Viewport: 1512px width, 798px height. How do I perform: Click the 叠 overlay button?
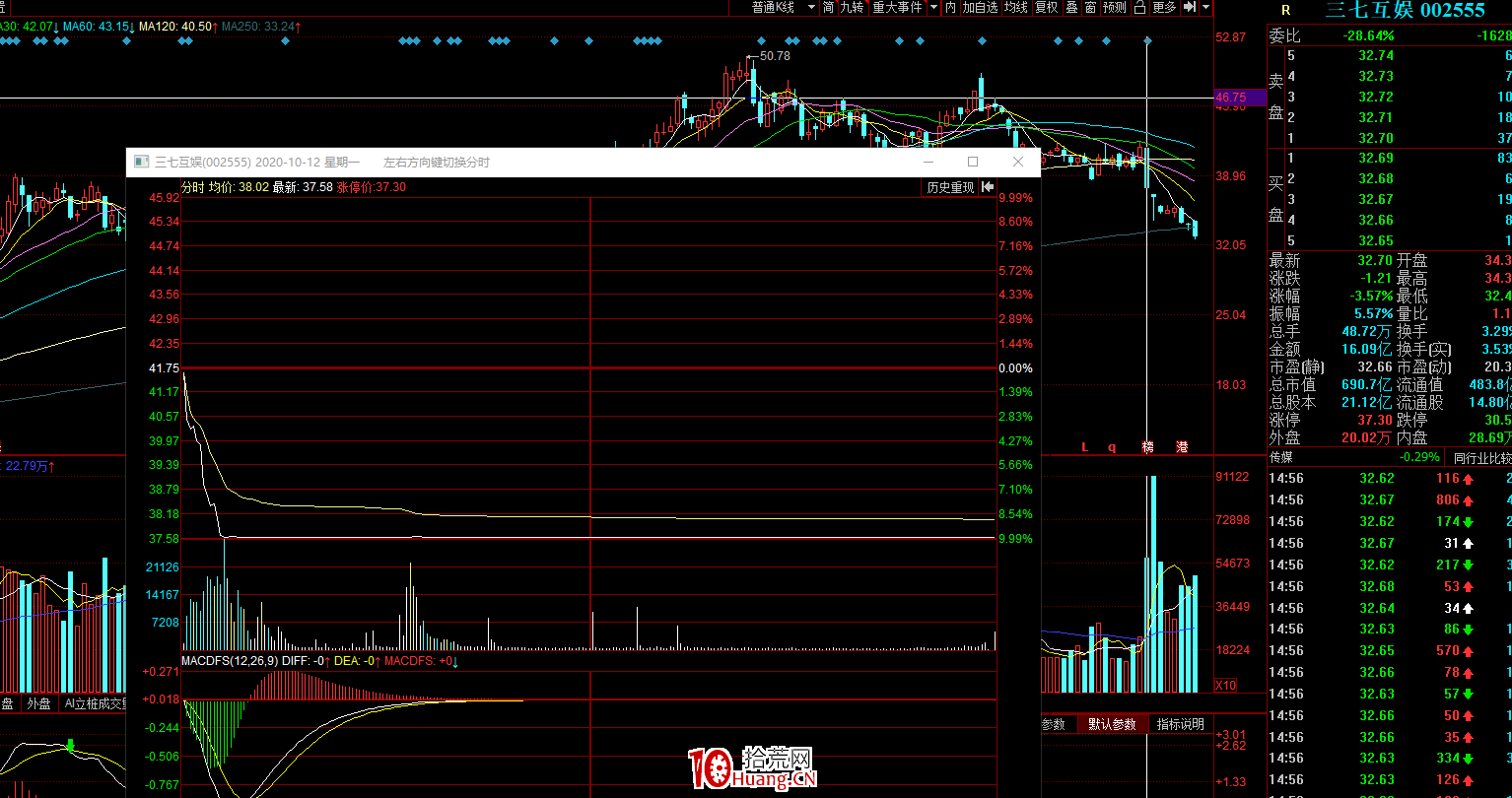[1071, 7]
